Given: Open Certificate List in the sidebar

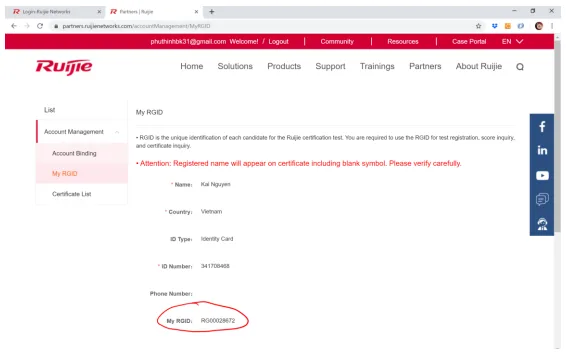Looking at the screenshot, I should (x=71, y=194).
